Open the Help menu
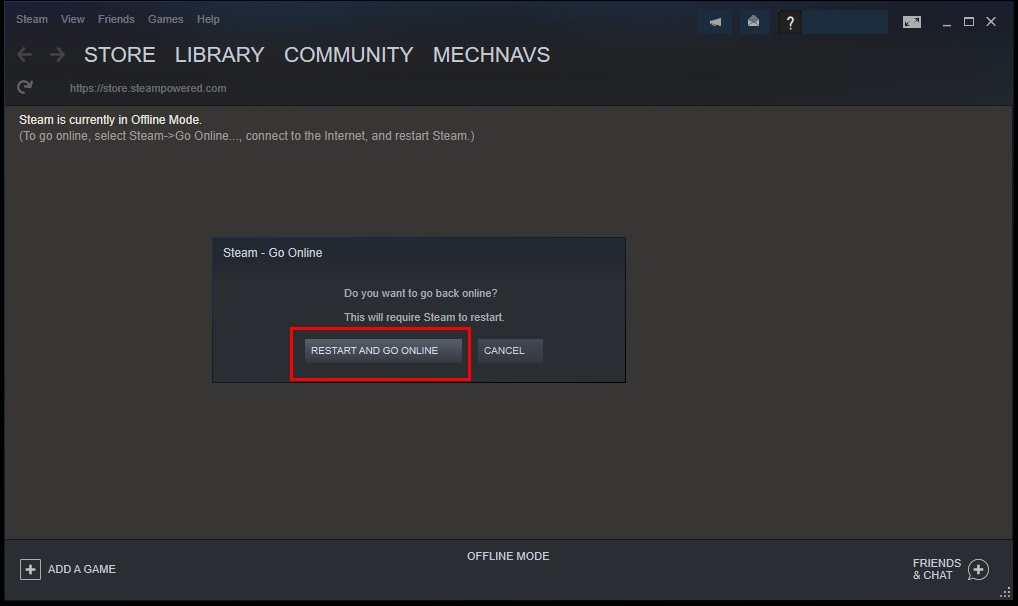This screenshot has width=1018, height=606. click(208, 19)
